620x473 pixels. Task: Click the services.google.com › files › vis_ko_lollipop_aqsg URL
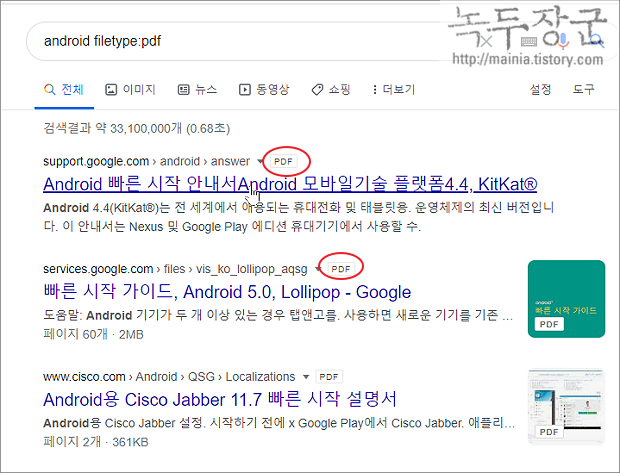click(x=175, y=269)
